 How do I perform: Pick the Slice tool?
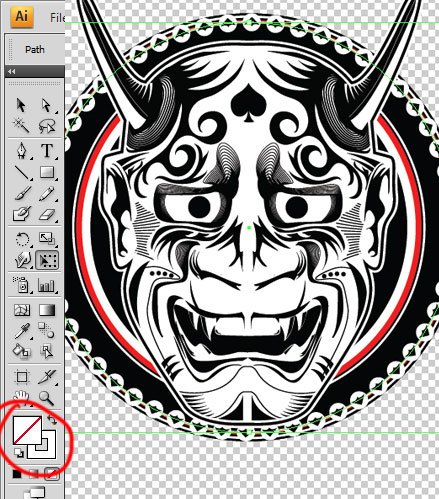(x=46, y=377)
